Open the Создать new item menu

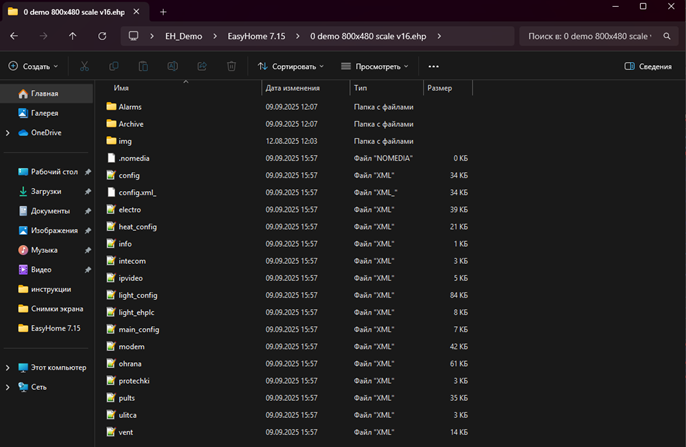33,66
